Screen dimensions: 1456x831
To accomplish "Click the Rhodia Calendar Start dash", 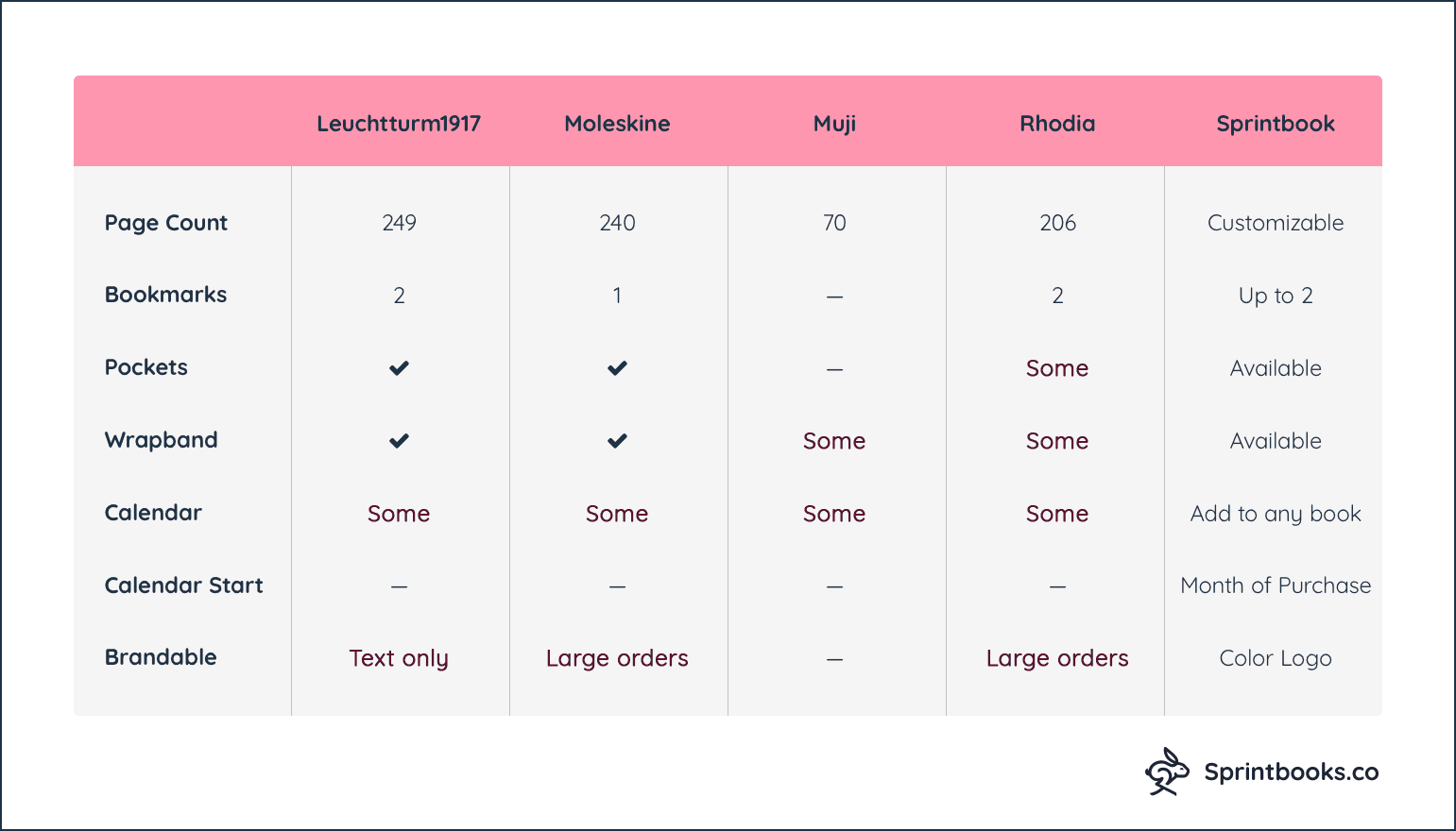I will [x=1057, y=586].
